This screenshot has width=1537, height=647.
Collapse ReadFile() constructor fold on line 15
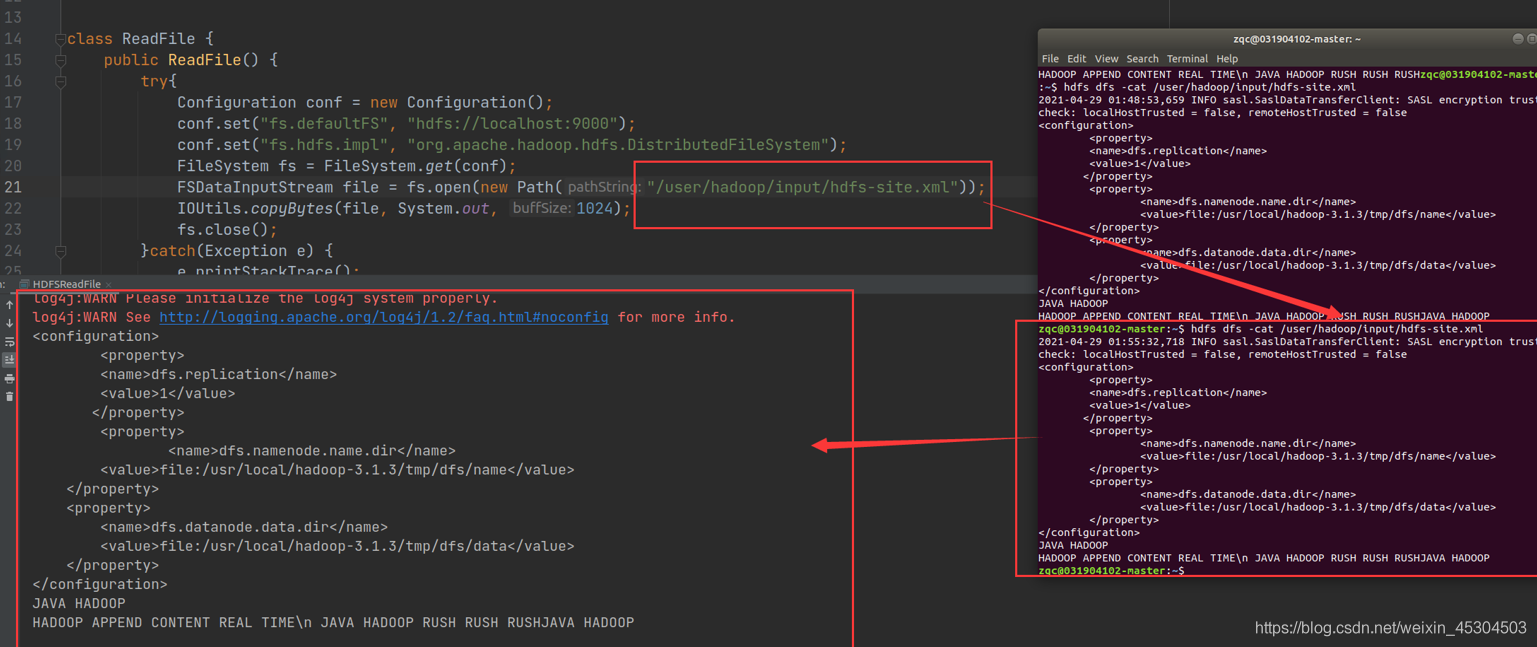[x=60, y=60]
